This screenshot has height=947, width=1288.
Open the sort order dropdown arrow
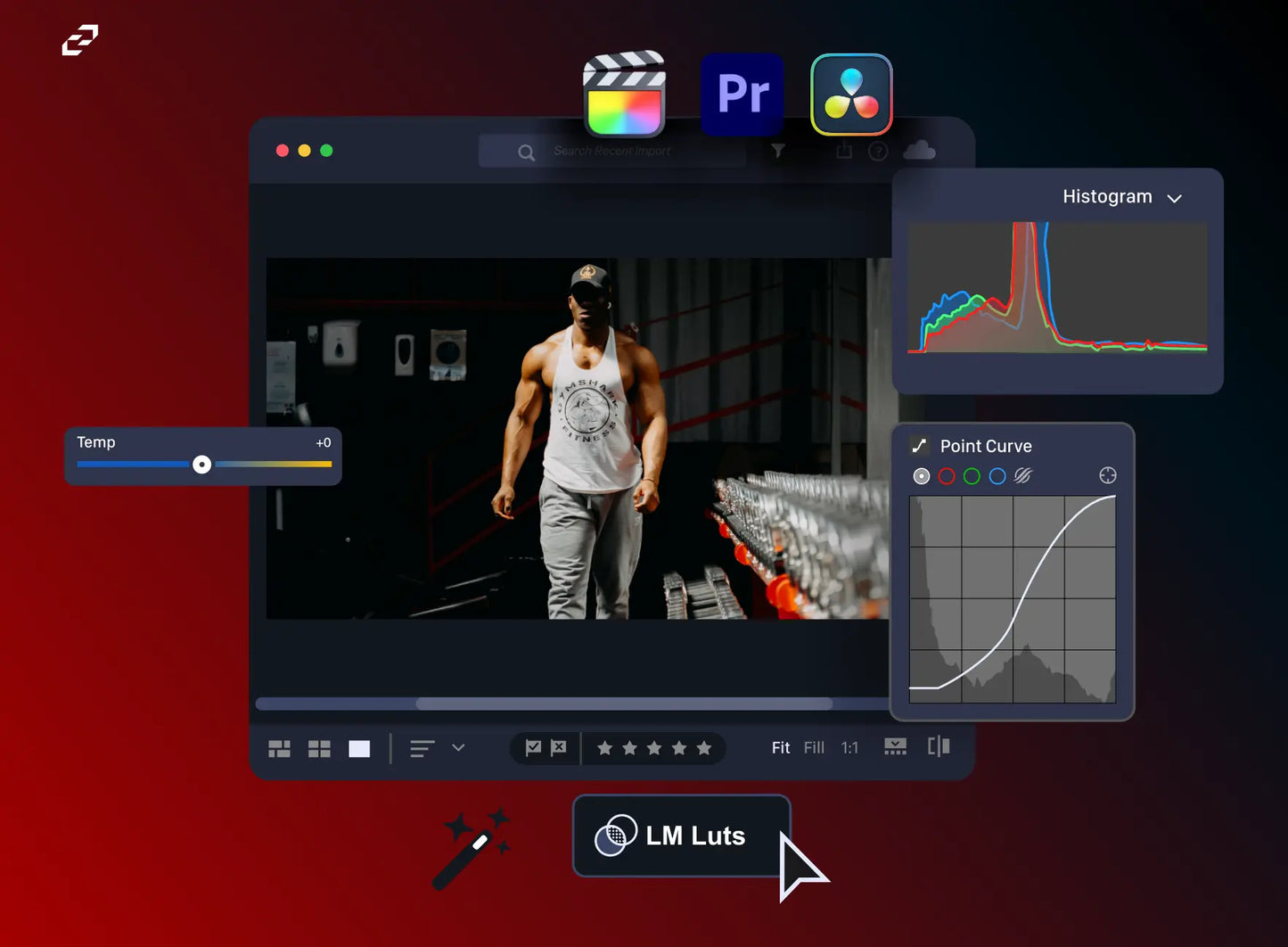click(x=458, y=747)
